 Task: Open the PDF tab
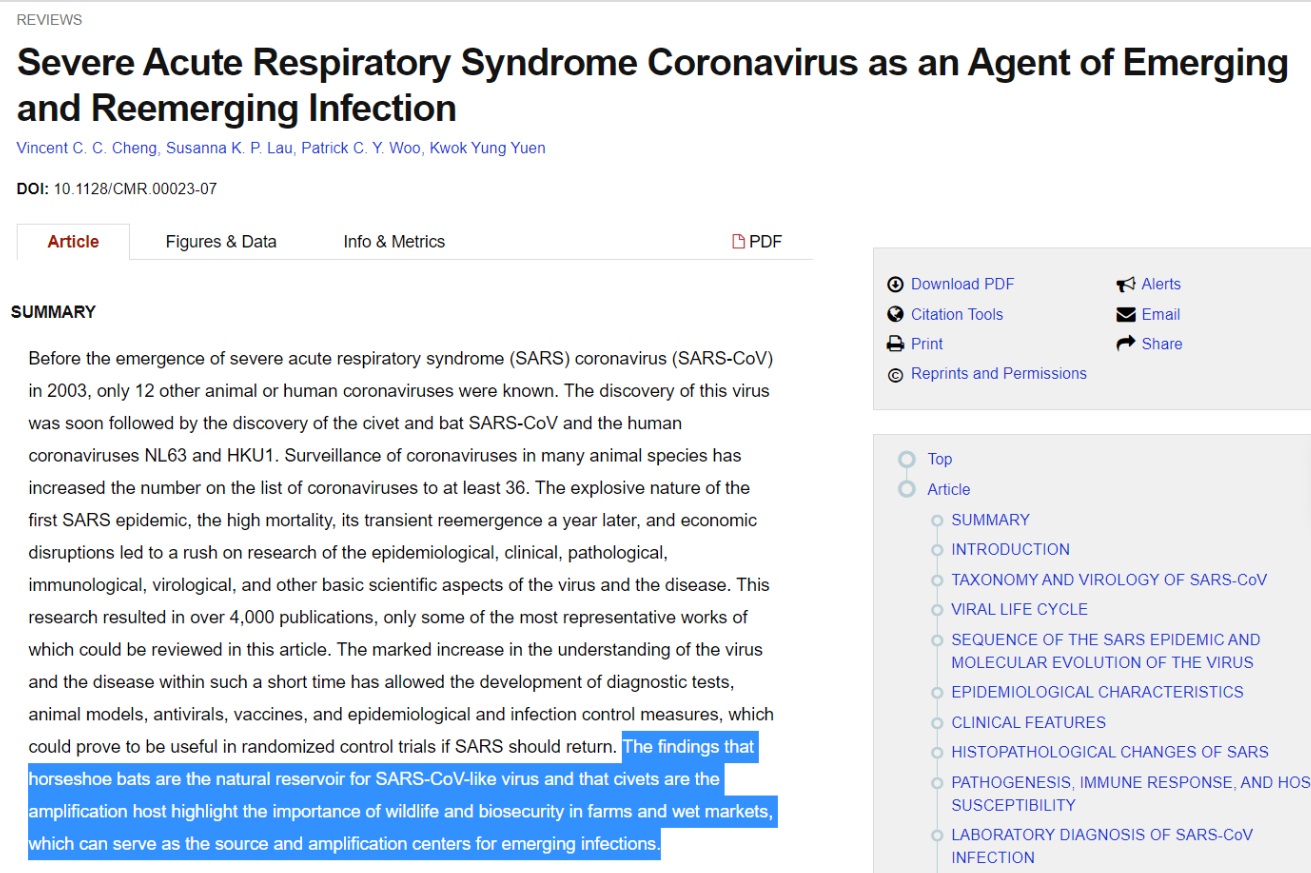758,241
